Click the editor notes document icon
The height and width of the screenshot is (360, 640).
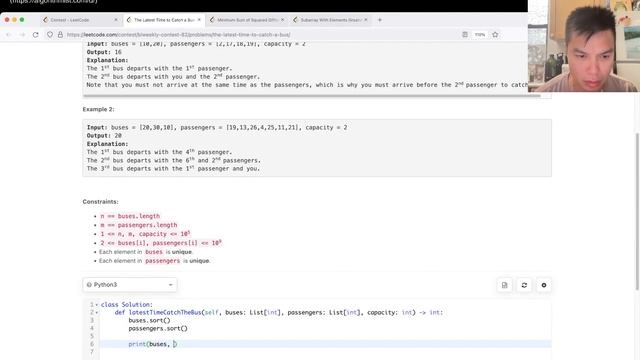504,285
